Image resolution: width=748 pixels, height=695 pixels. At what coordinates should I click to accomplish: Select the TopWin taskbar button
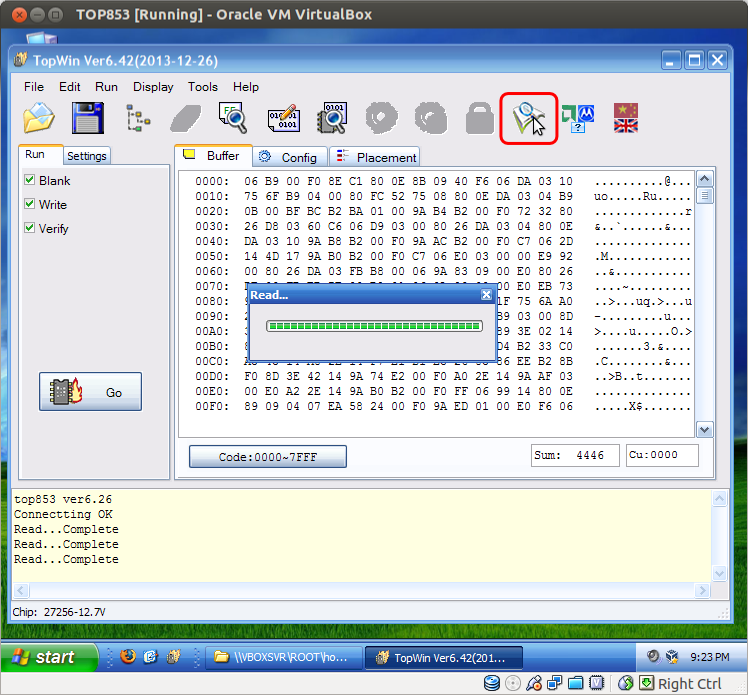(444, 657)
